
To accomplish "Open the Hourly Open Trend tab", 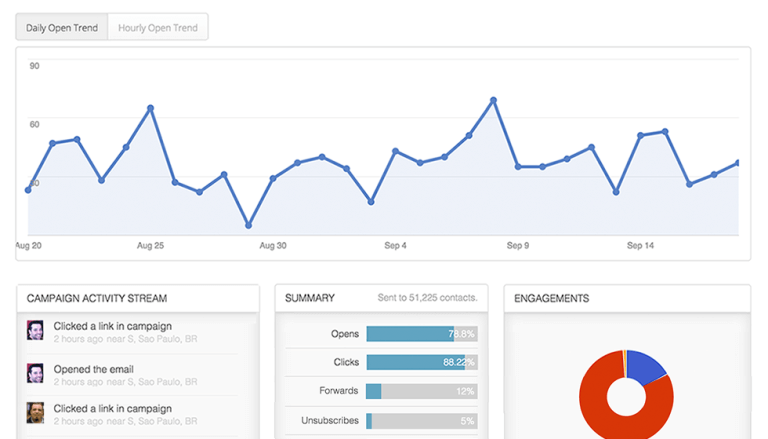I will [x=158, y=27].
